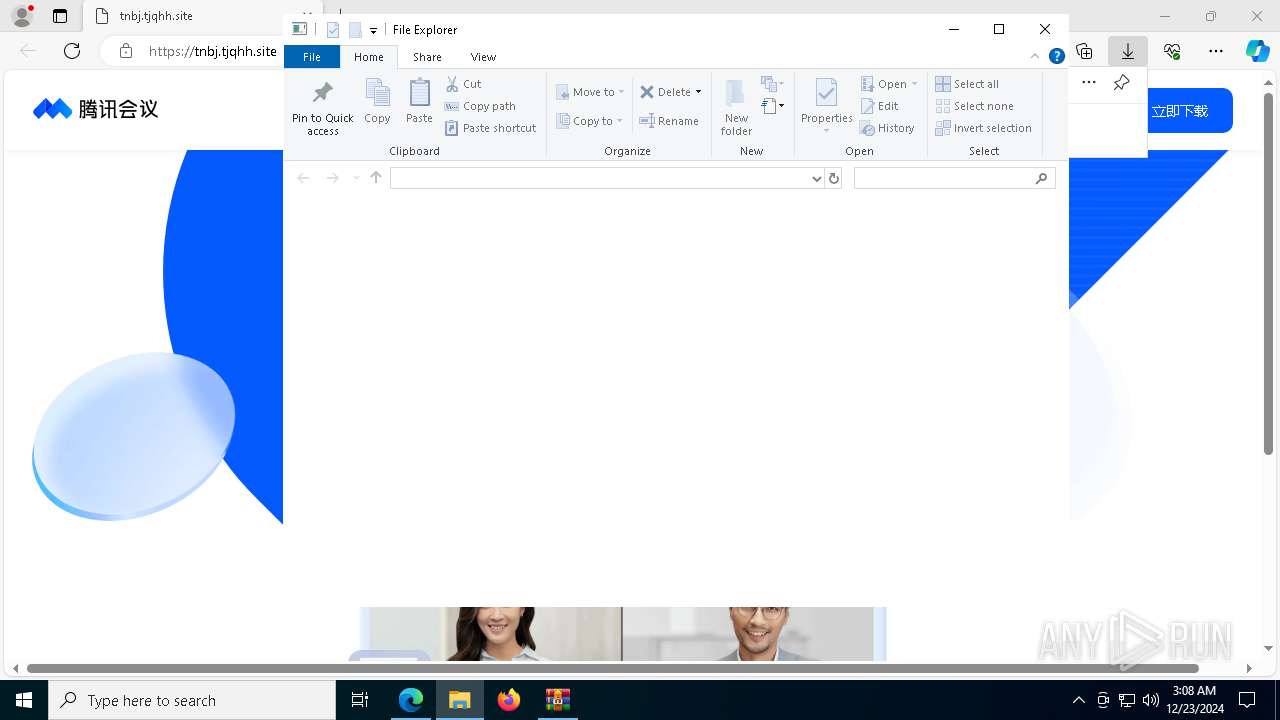Reload the page in Edge
Image resolution: width=1280 pixels, height=720 pixels.
coord(72,51)
